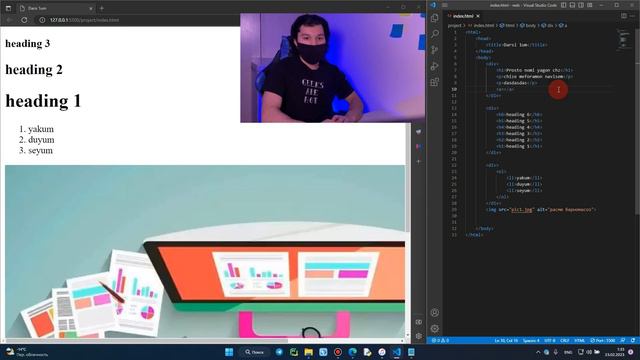Open Microsoft Edge from taskbar
This screenshot has width=640, height=360.
coord(353,352)
